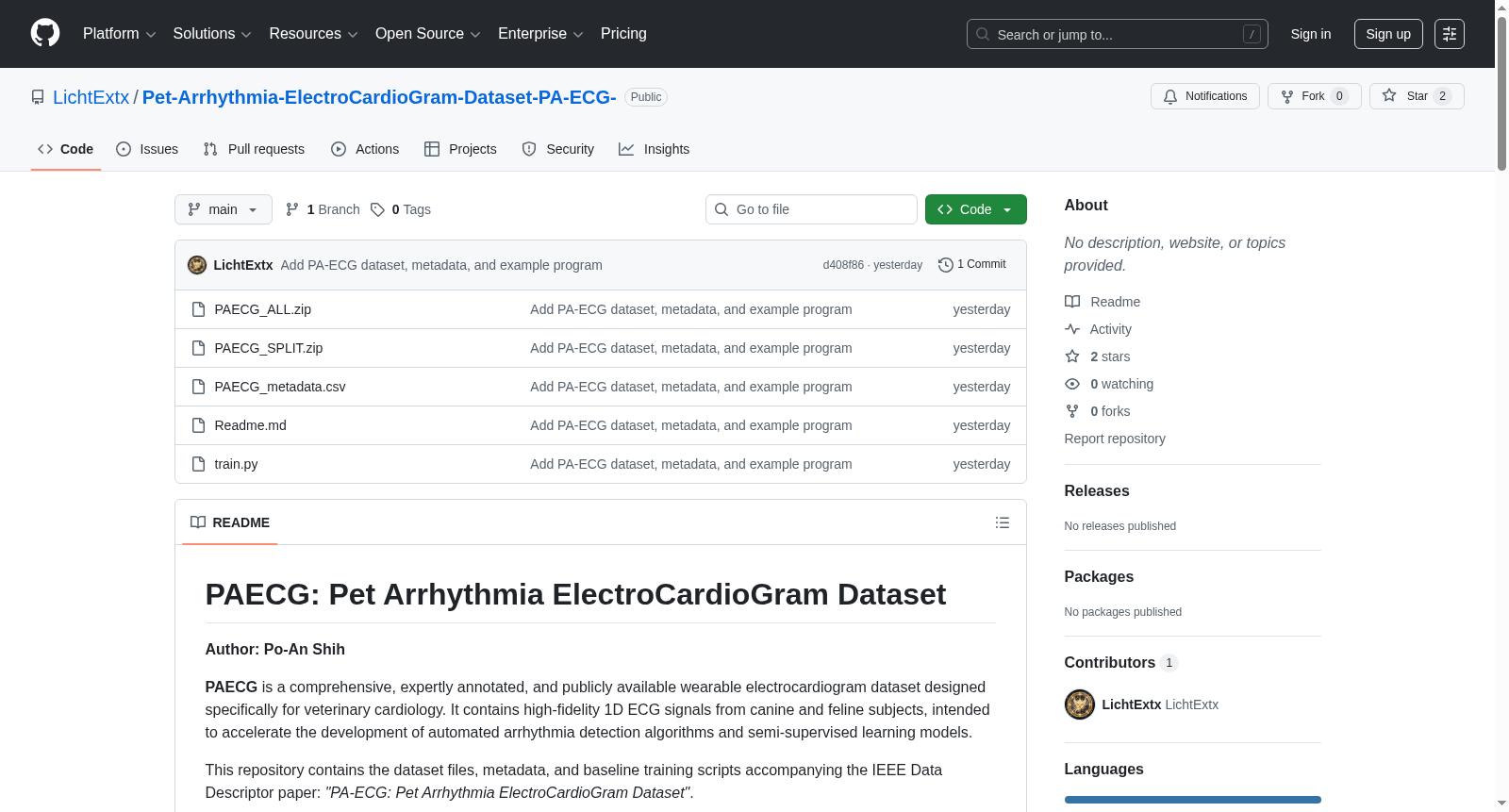This screenshot has height=812, width=1509.
Task: Click the branch icon beside 1 Branch
Action: click(x=292, y=209)
